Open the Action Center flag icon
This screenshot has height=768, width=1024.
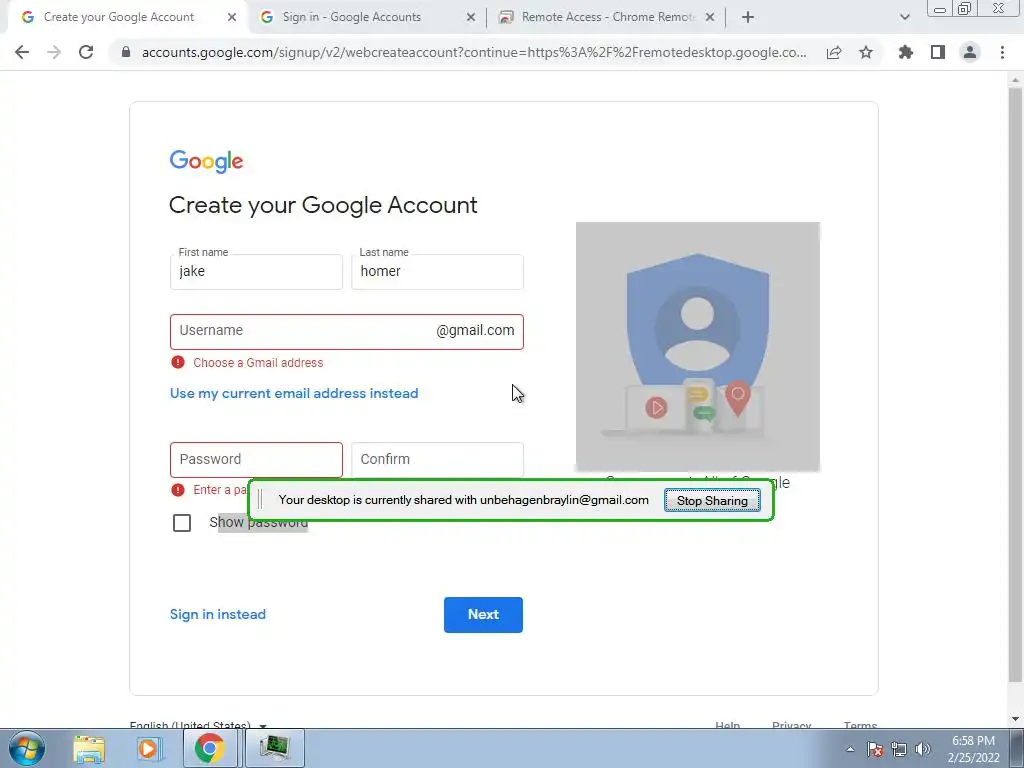click(875, 749)
